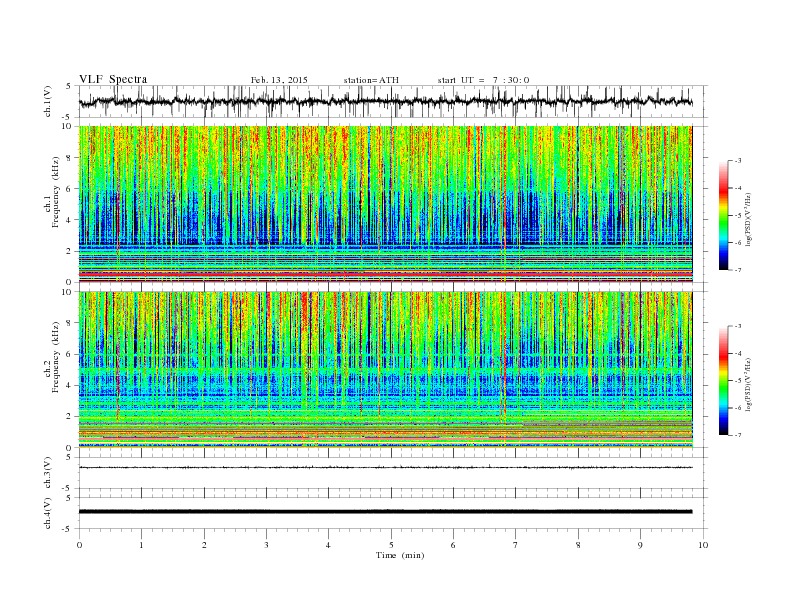Screen dimensions: 792x612
Task: Click the ch.4 thick black waveform band
Action: point(386,512)
